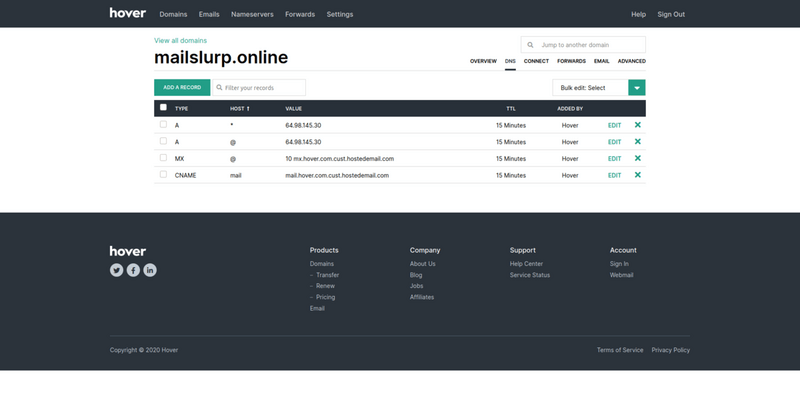Focus the Filter your records field
Viewport: 800px width, 408px height.
(x=259, y=88)
